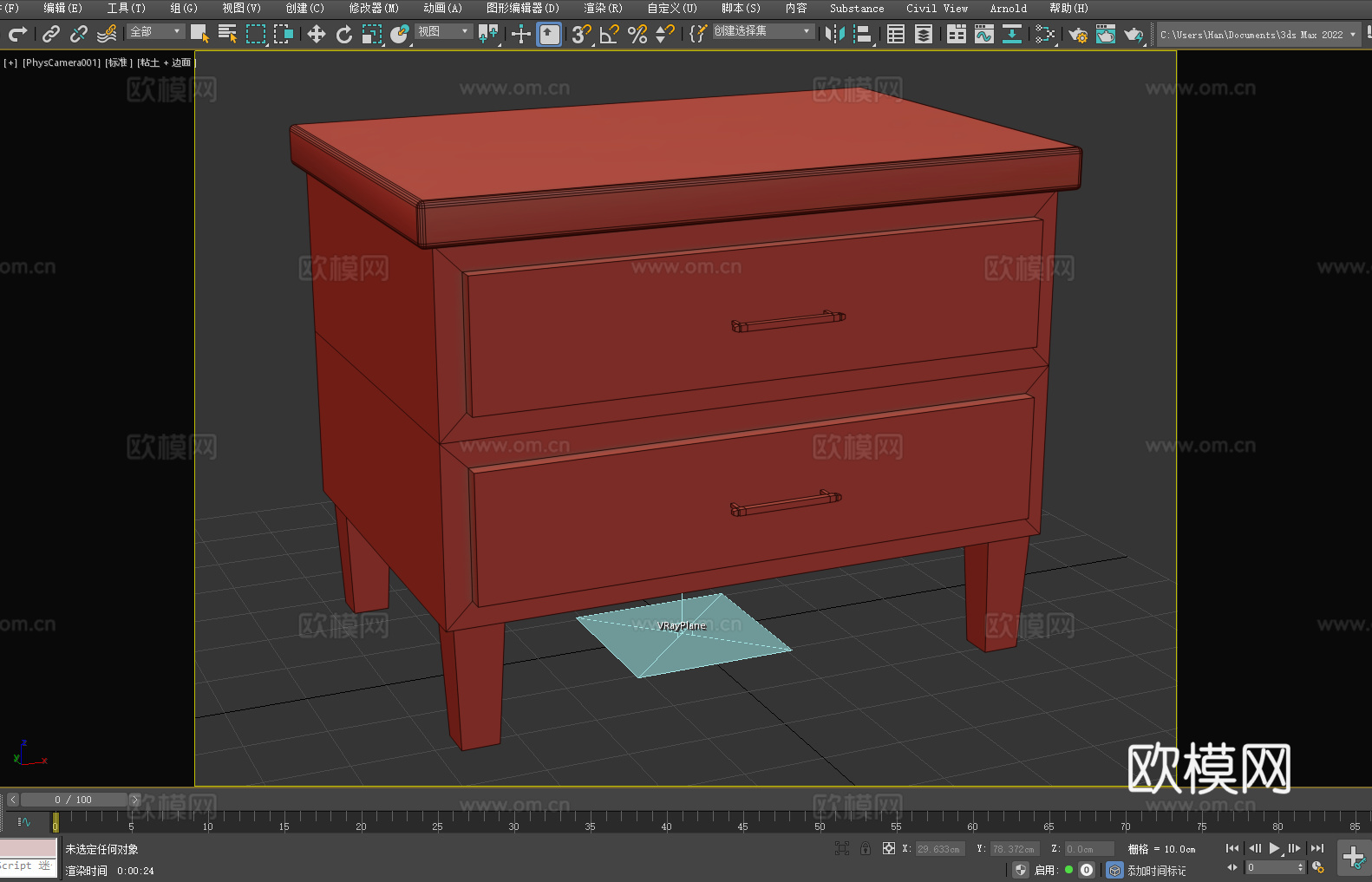Image resolution: width=1372 pixels, height=882 pixels.
Task: Click time slider left arrow
Action: tap(12, 800)
